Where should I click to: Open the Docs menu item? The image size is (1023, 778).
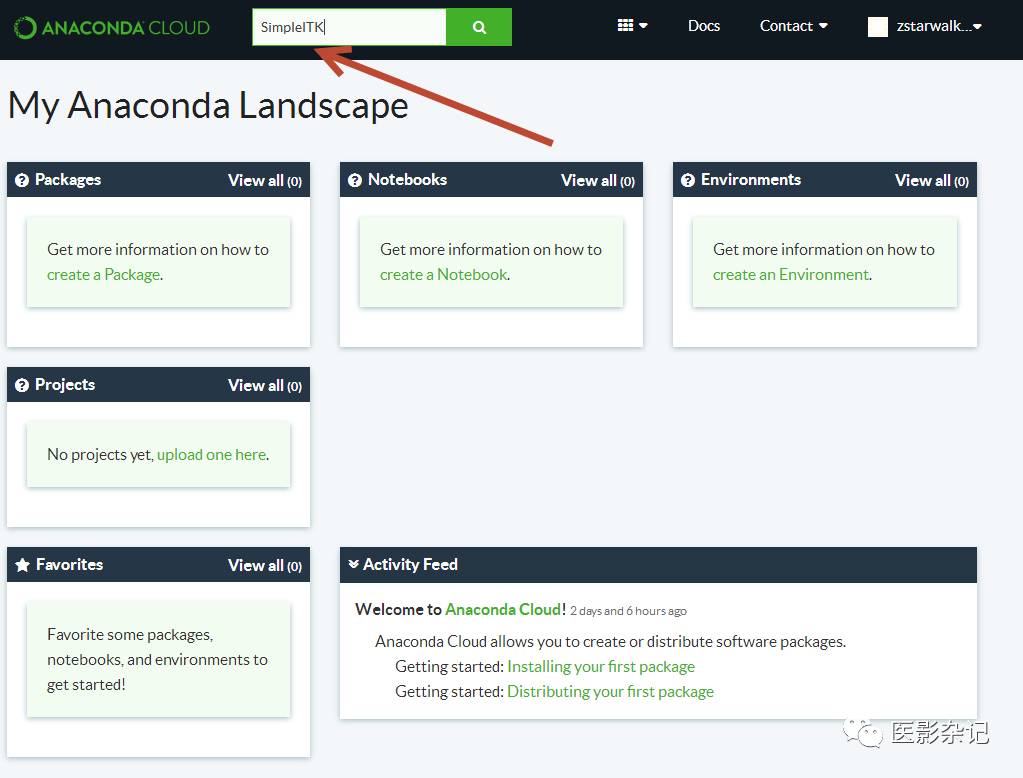coord(704,26)
